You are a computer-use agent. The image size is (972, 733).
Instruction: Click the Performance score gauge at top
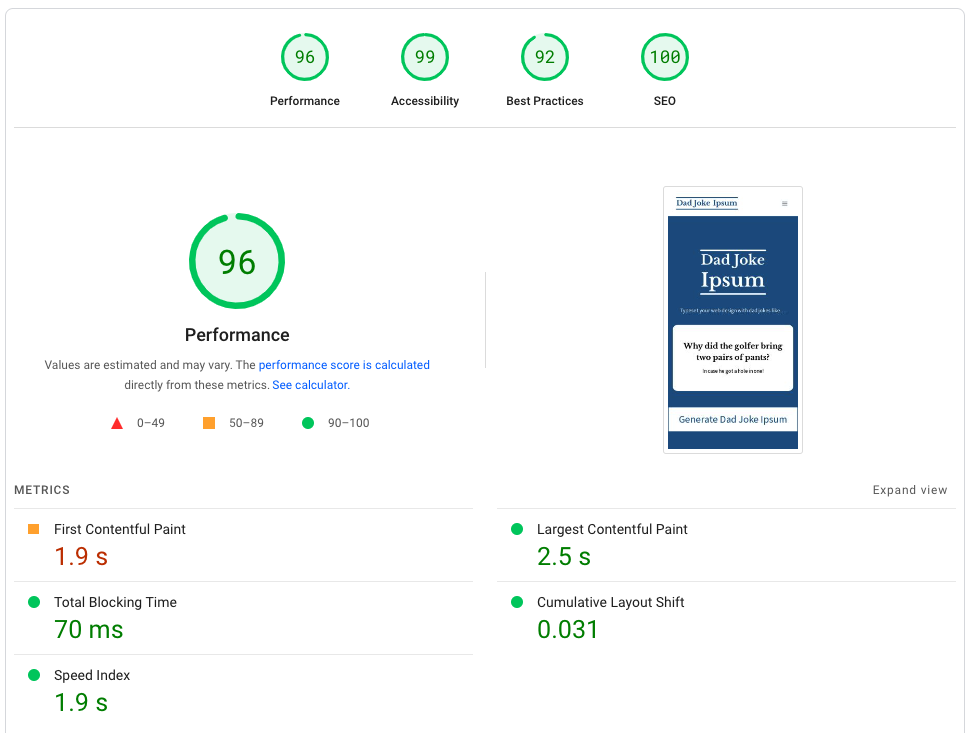305,57
